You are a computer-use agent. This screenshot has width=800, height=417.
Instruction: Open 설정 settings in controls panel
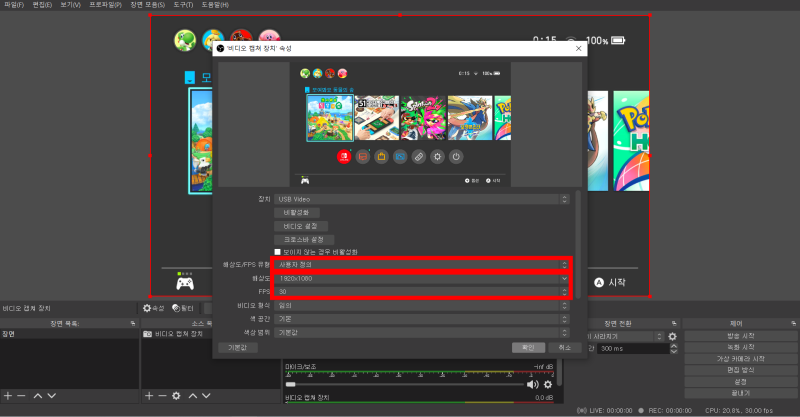click(x=741, y=382)
